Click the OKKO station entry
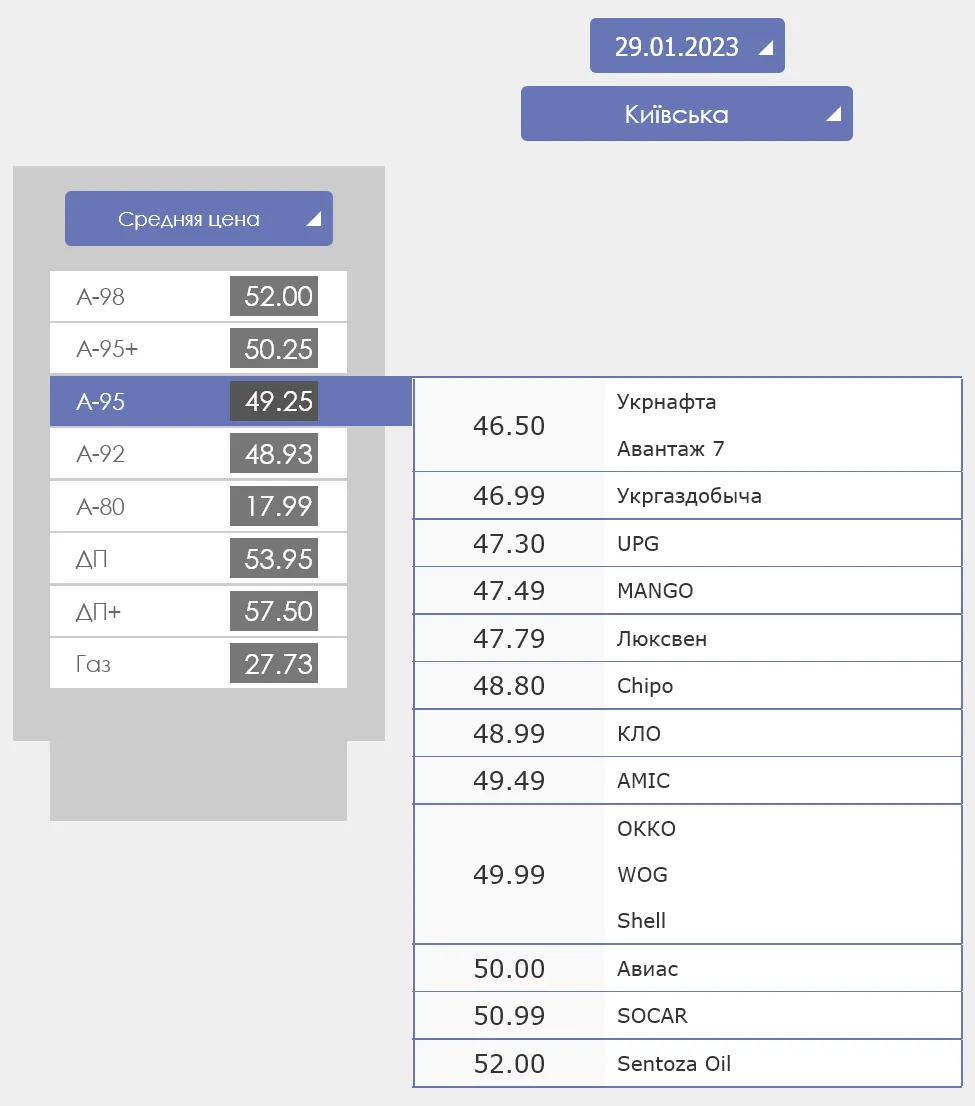The height and width of the screenshot is (1106, 975). pyautogui.click(x=647, y=829)
